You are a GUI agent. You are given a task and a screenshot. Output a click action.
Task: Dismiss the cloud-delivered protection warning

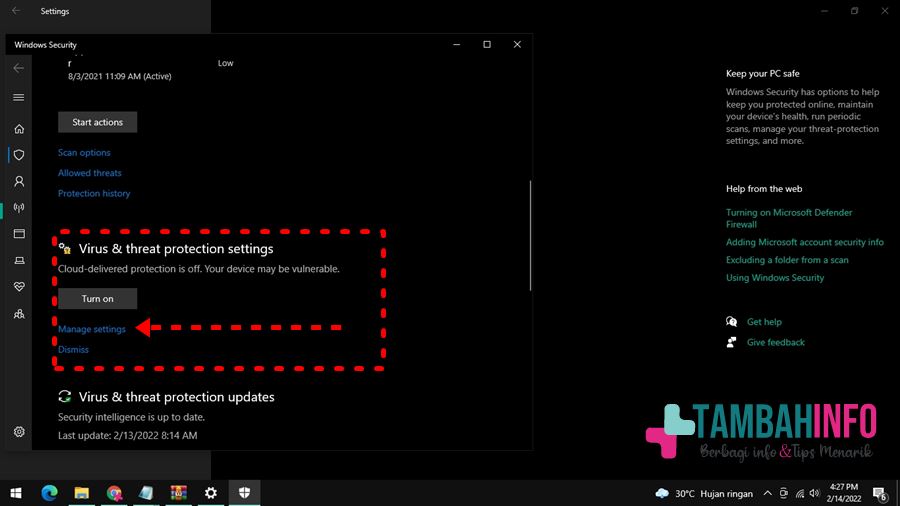point(73,349)
